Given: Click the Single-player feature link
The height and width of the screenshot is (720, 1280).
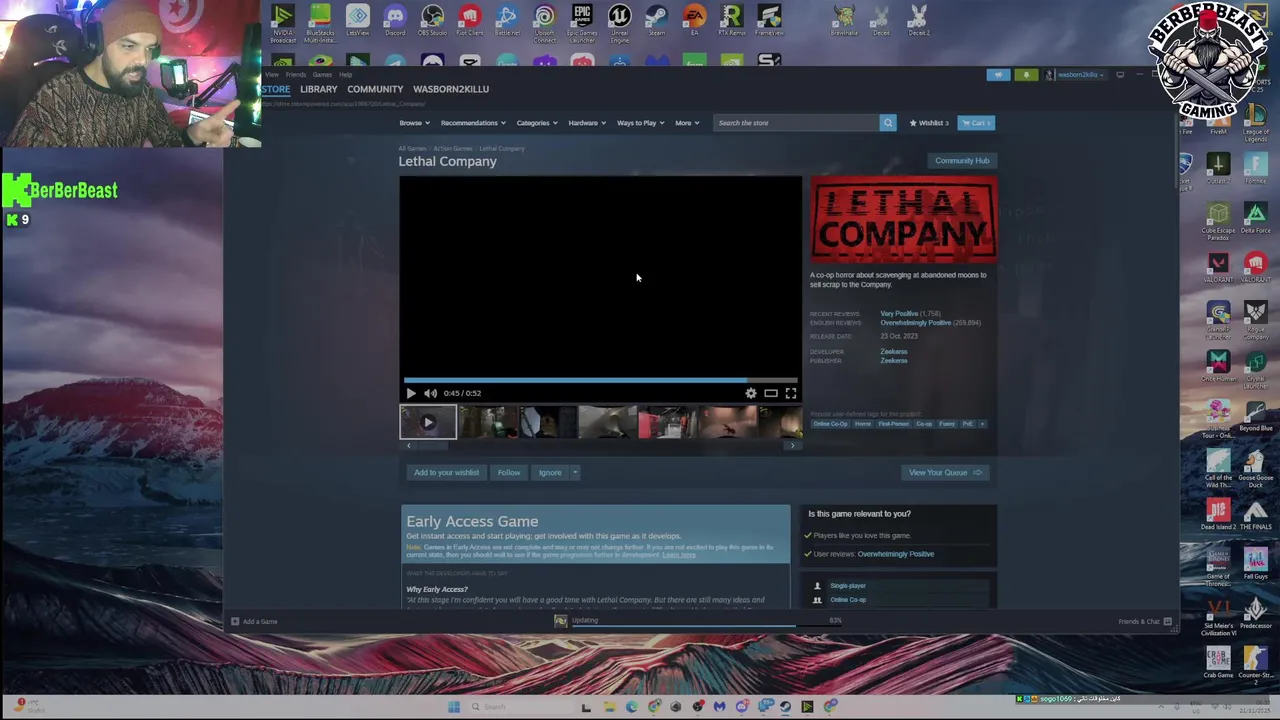Looking at the screenshot, I should click(848, 586).
